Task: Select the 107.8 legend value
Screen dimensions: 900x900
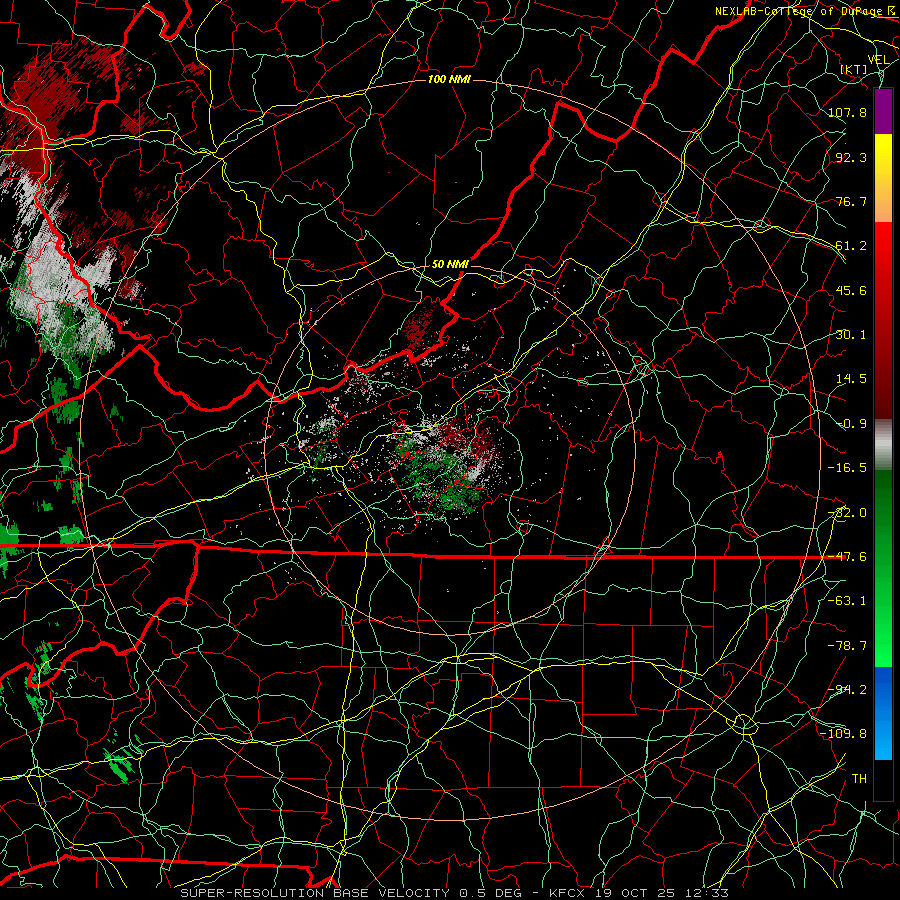Action: (847, 112)
